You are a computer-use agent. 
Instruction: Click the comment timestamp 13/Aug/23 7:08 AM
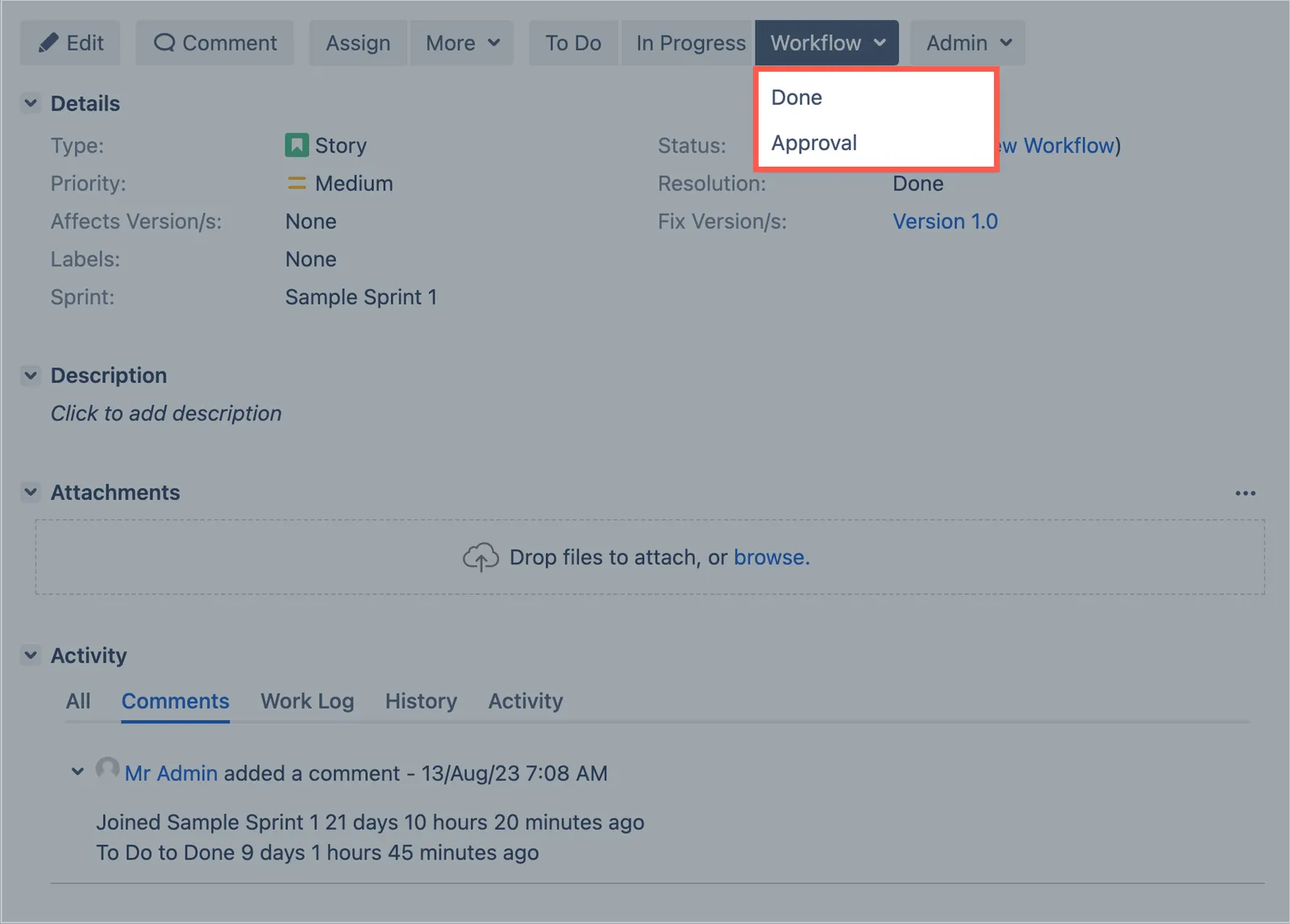tap(514, 773)
